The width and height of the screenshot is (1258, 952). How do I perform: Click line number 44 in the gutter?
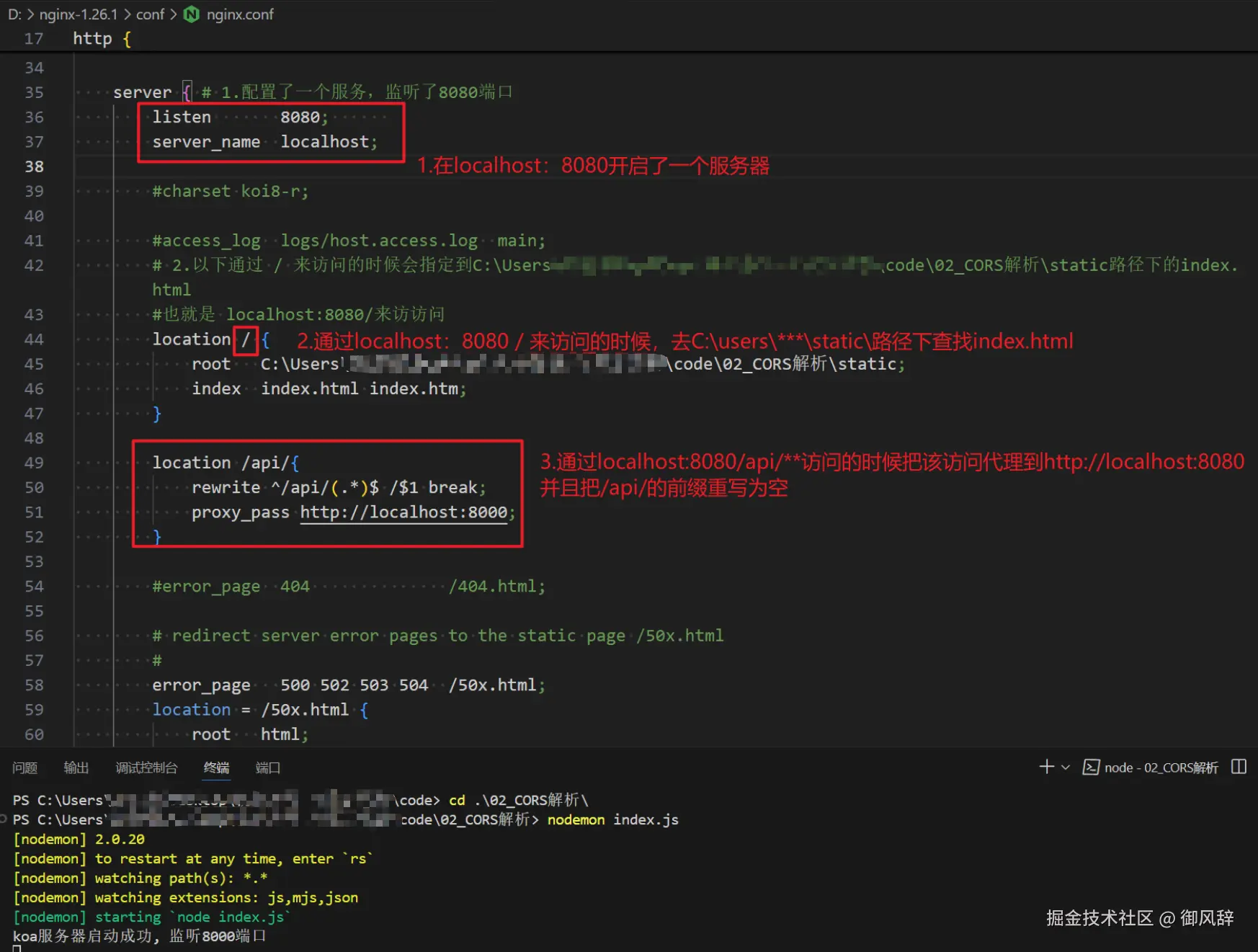pyautogui.click(x=34, y=339)
